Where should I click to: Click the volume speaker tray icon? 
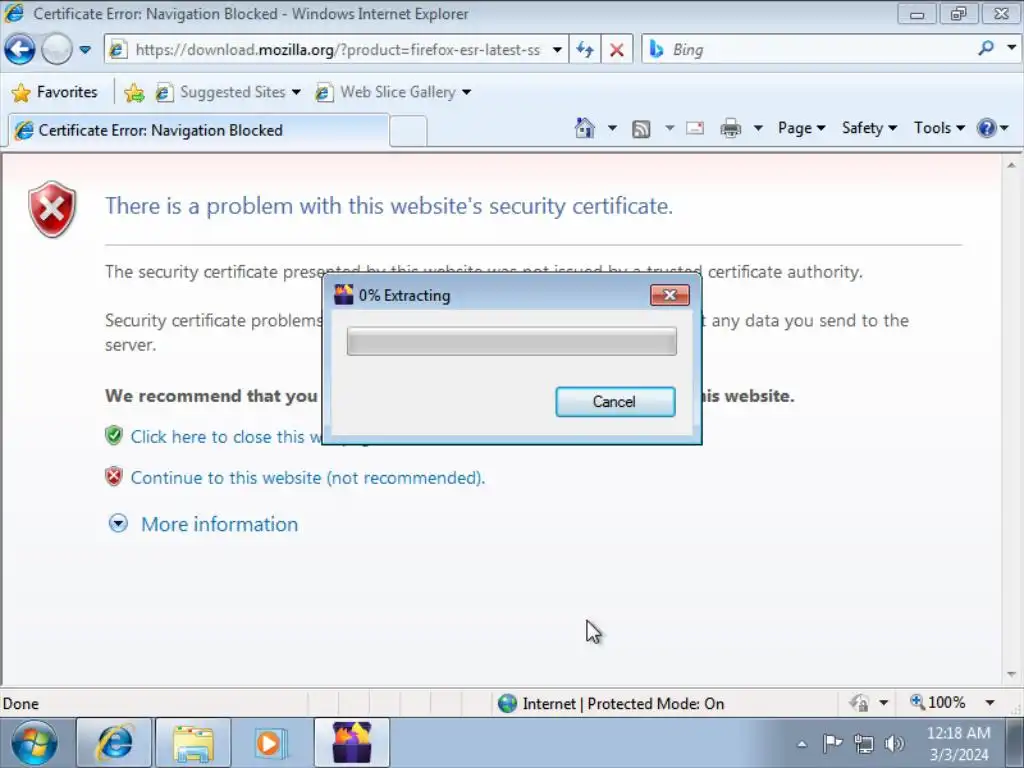tap(893, 743)
